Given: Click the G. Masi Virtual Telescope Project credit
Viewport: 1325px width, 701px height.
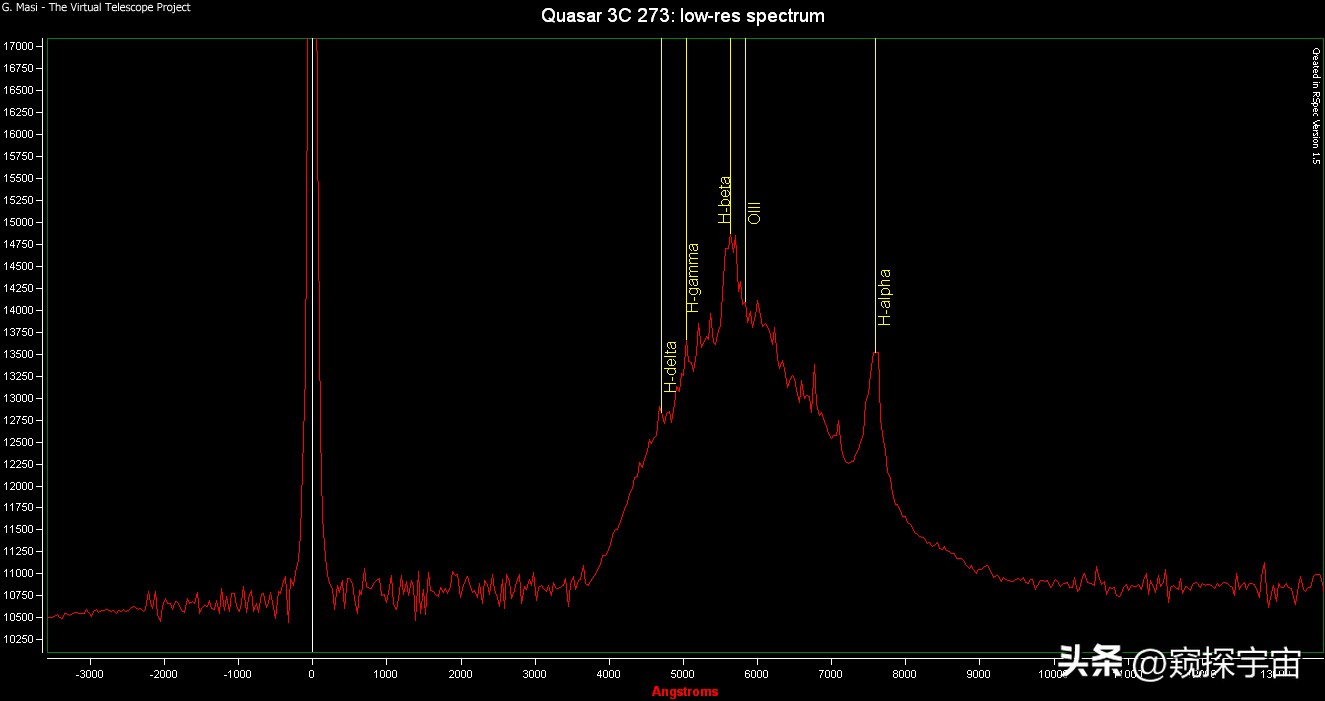Looking at the screenshot, I should [x=96, y=7].
